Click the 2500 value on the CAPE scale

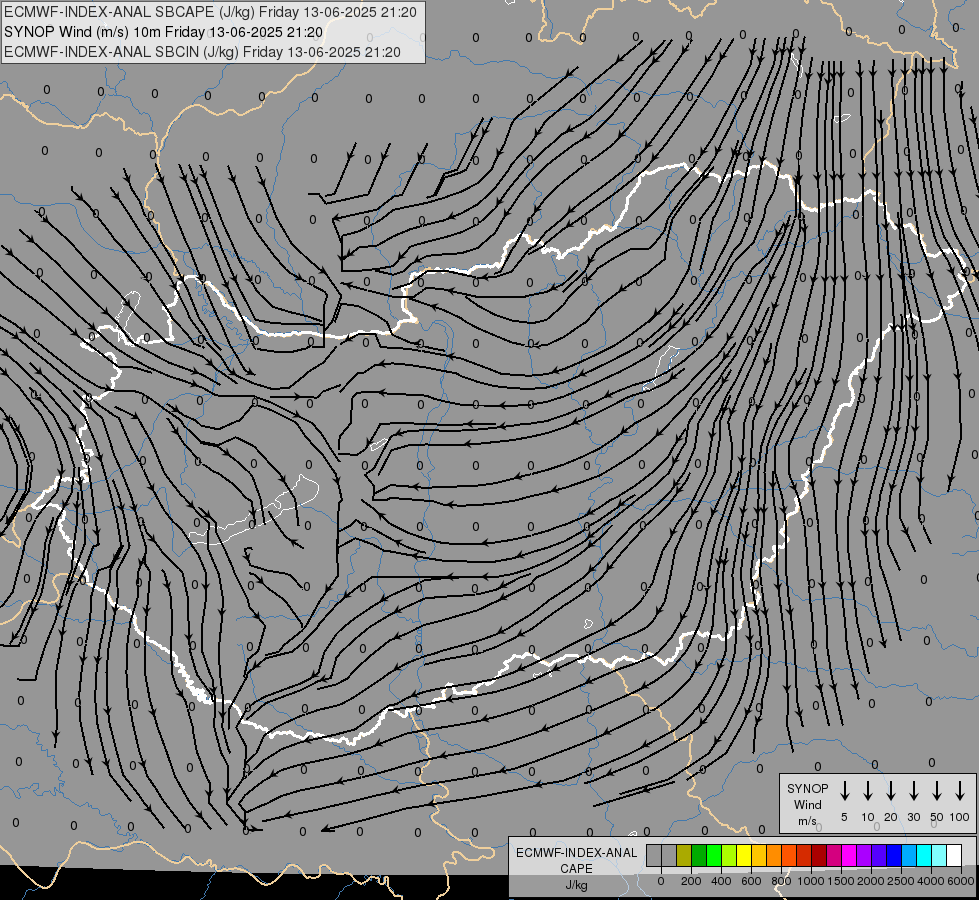pos(901,881)
